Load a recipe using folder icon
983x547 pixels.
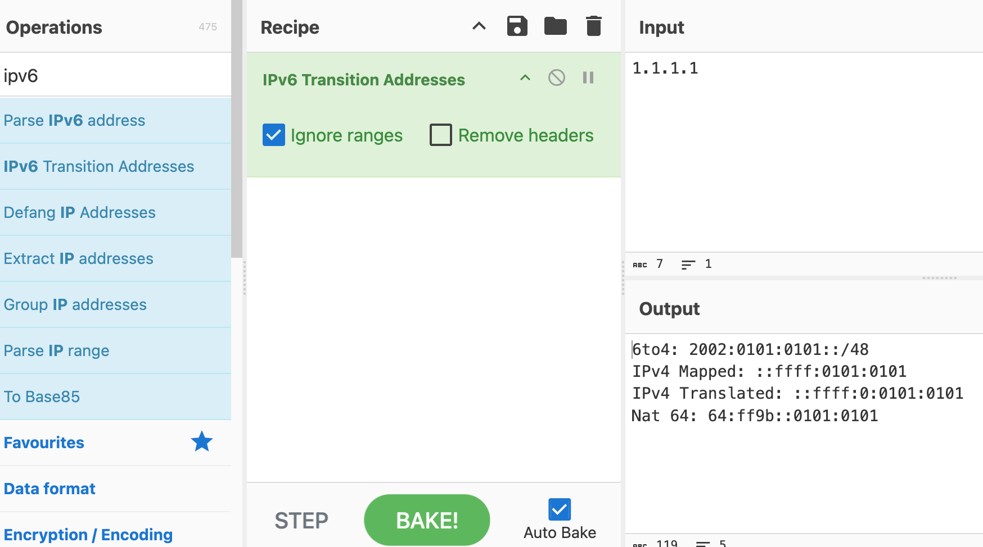(x=555, y=27)
